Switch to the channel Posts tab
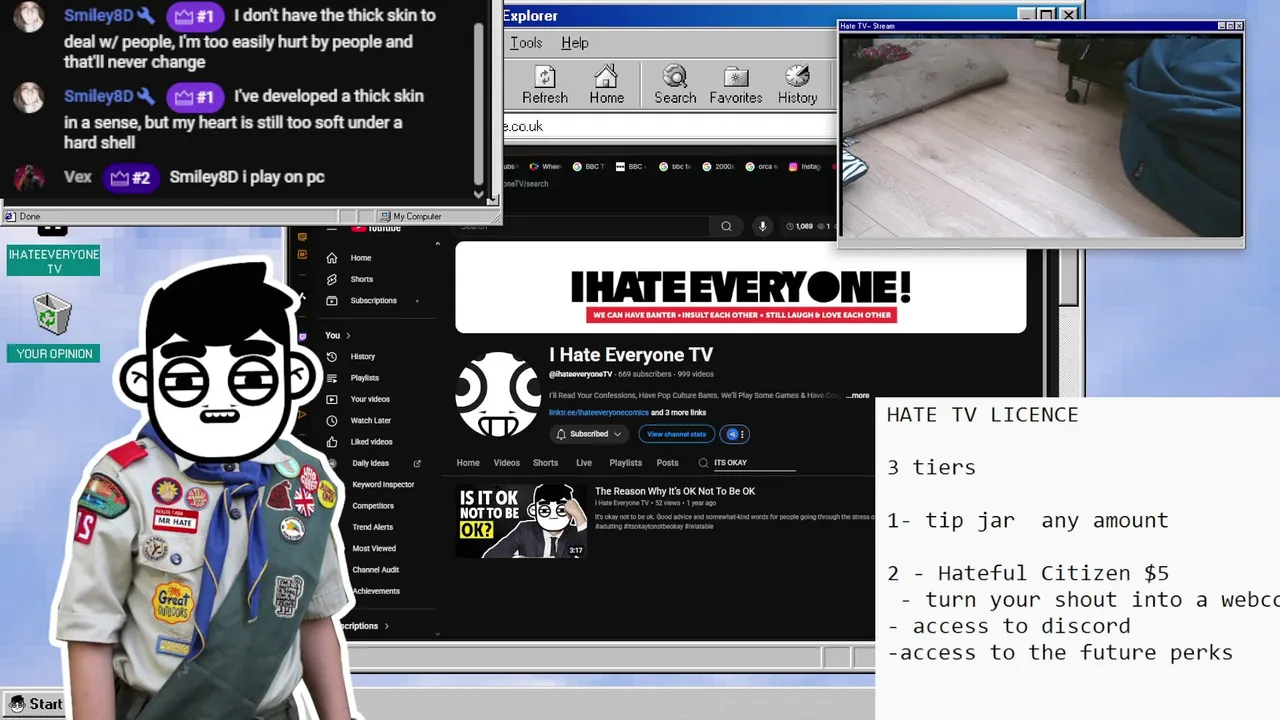1280x720 pixels. tap(667, 463)
